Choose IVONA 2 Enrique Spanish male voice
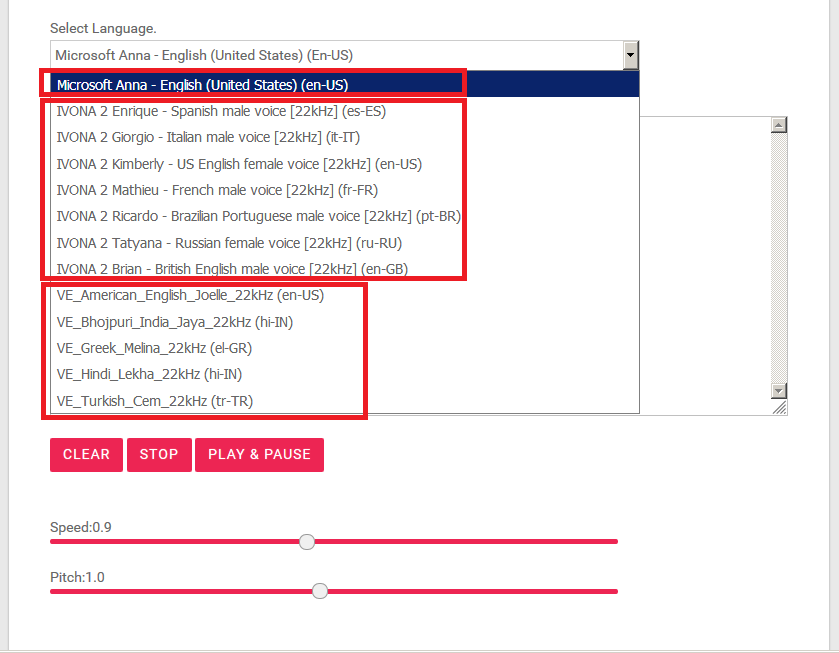 coord(345,111)
